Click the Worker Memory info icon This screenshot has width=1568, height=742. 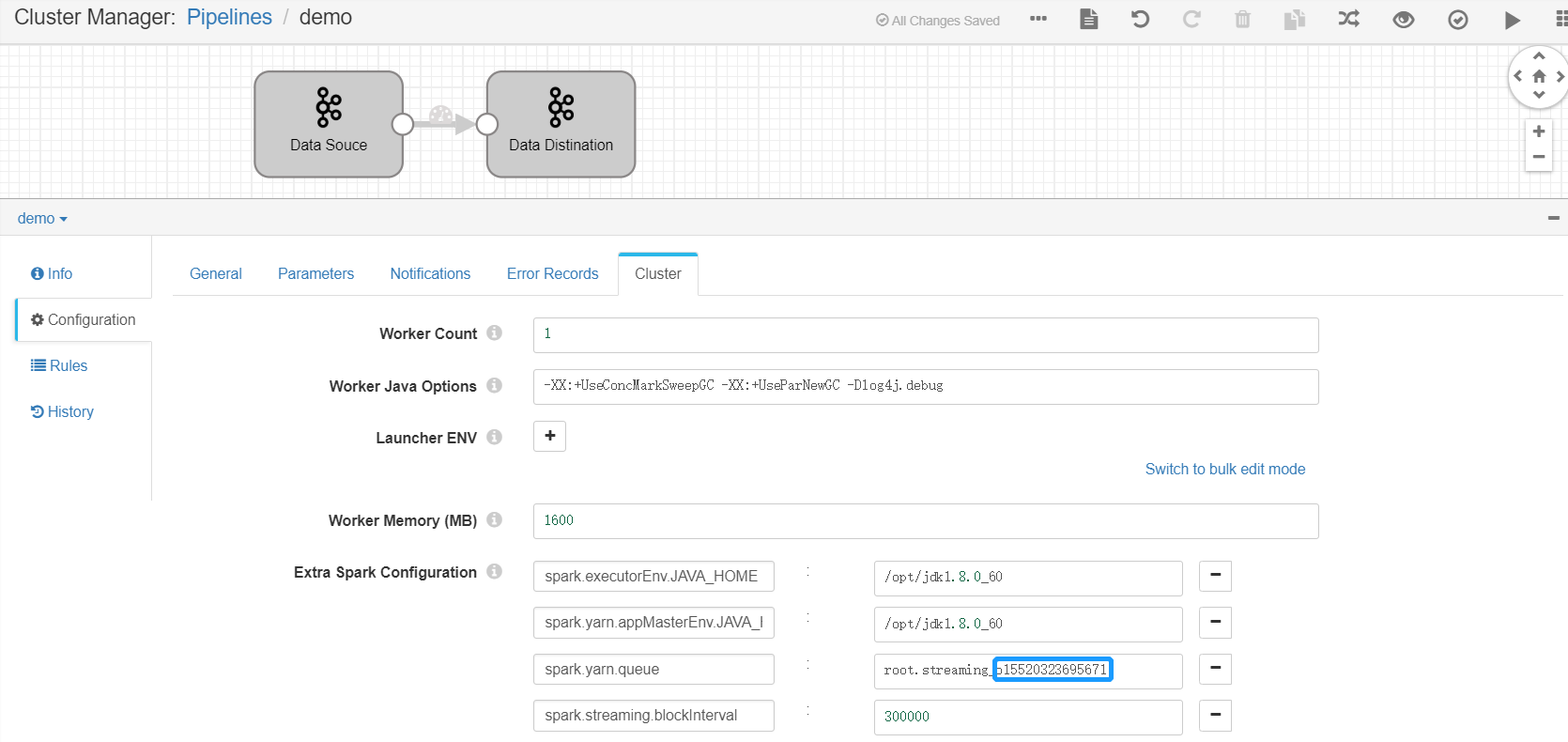[x=494, y=519]
